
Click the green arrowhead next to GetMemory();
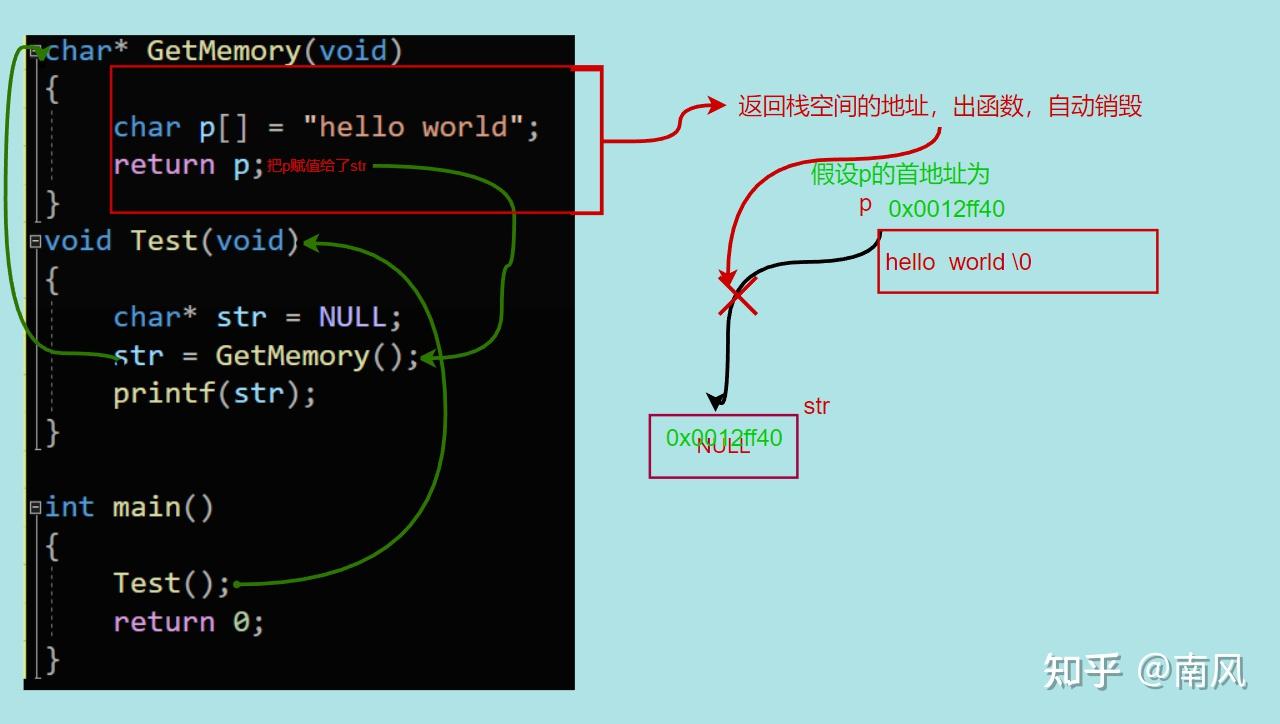tap(428, 357)
